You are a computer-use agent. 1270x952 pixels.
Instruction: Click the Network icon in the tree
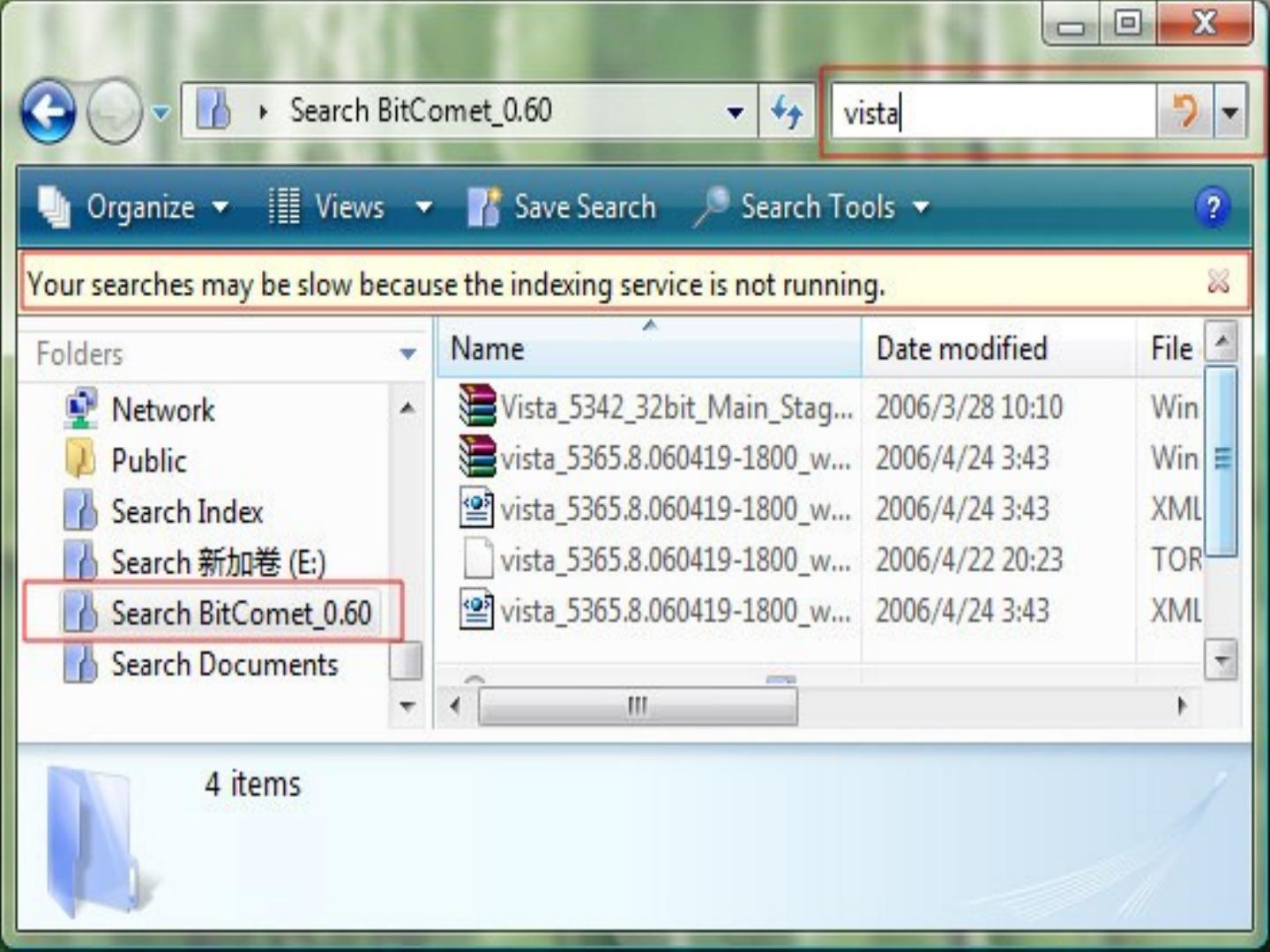(x=81, y=409)
